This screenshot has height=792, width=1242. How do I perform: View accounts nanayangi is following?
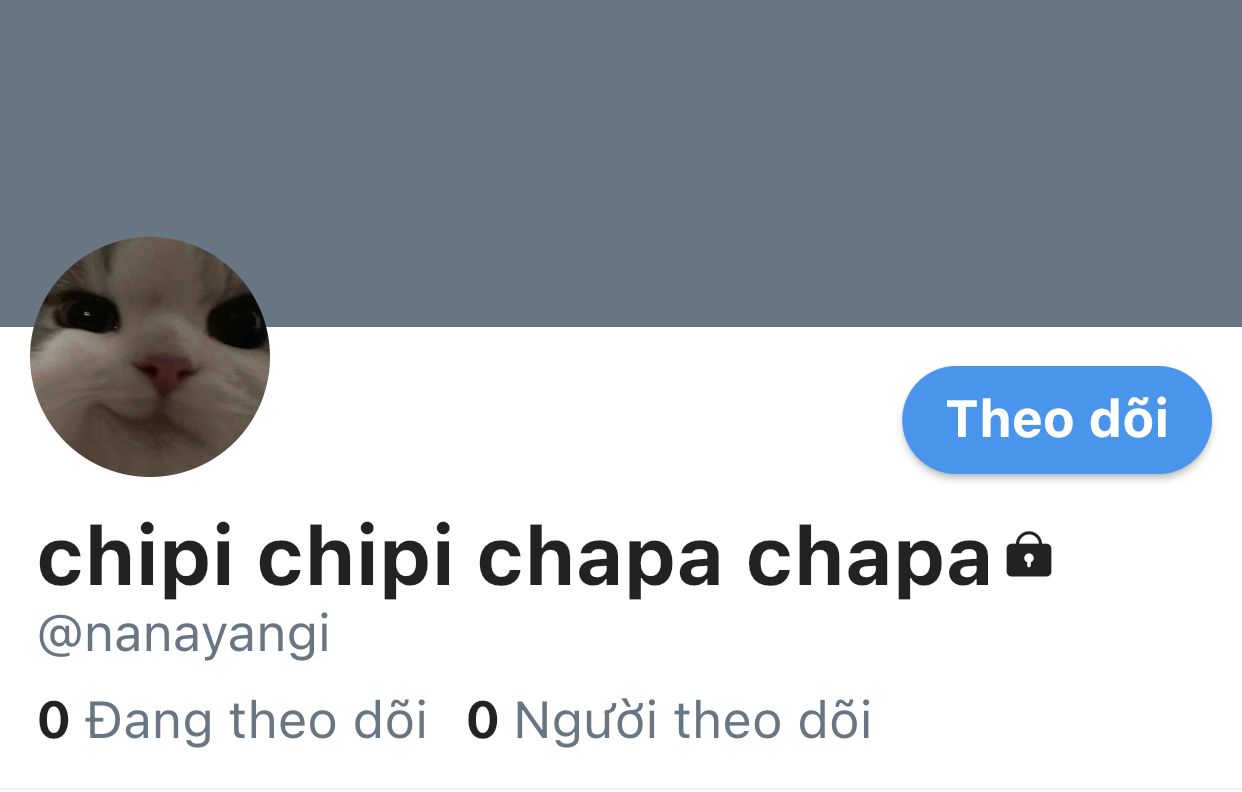tap(232, 721)
